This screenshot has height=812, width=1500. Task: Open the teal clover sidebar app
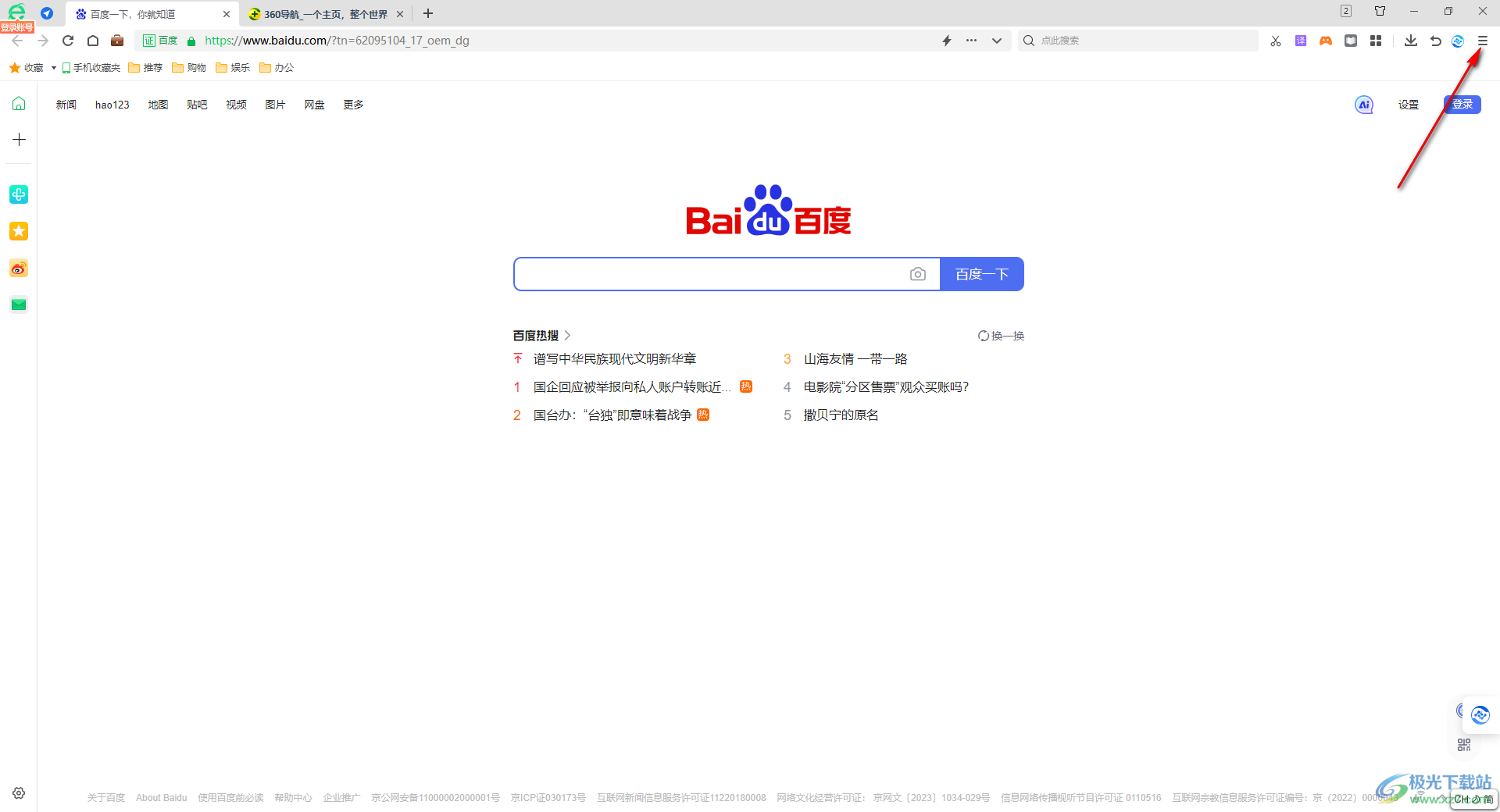[19, 194]
